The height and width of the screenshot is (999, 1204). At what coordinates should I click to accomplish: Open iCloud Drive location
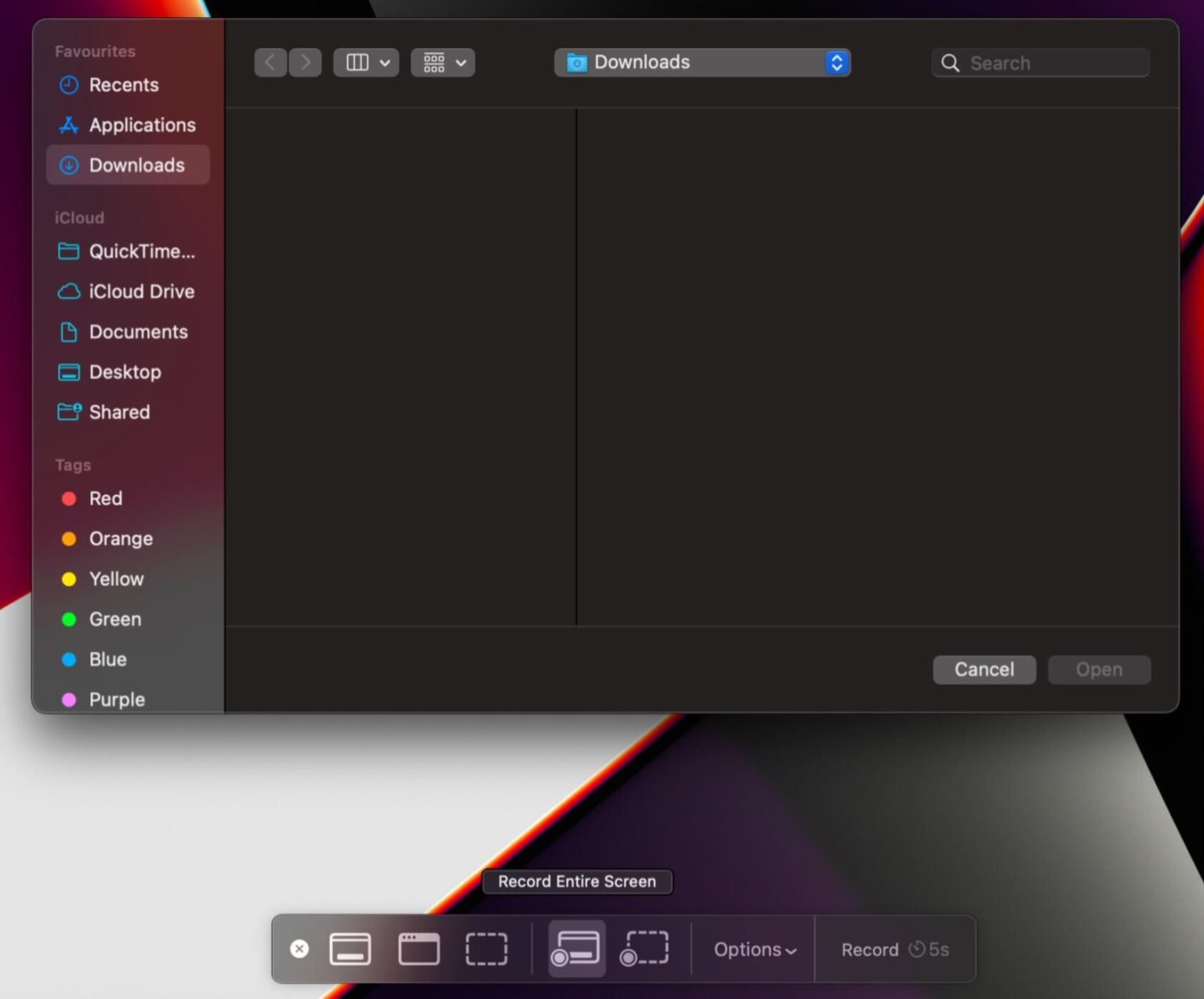point(141,291)
